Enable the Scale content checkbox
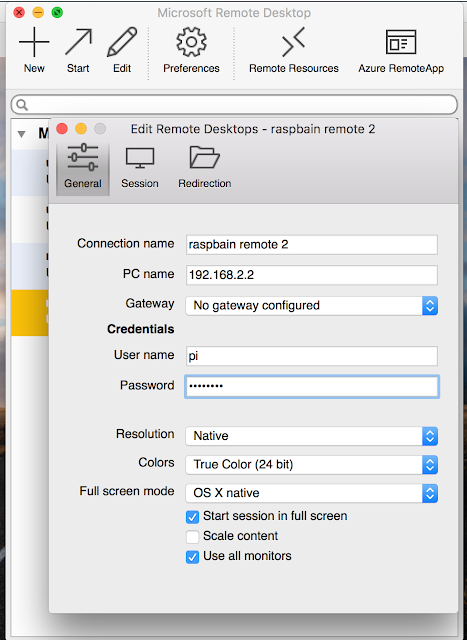This screenshot has height=640, width=467. (x=192, y=537)
